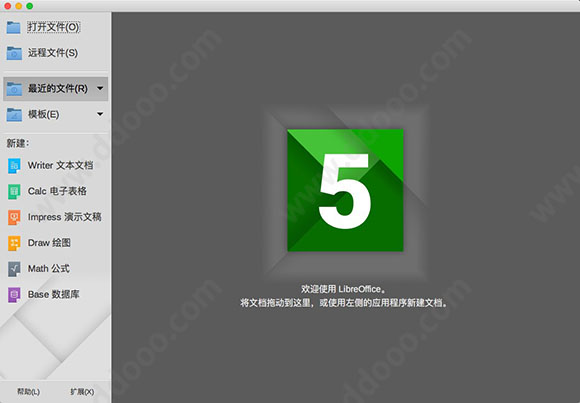This screenshot has width=580, height=403.
Task: Open the 扩展(X) extensions button
Action: [x=82, y=392]
